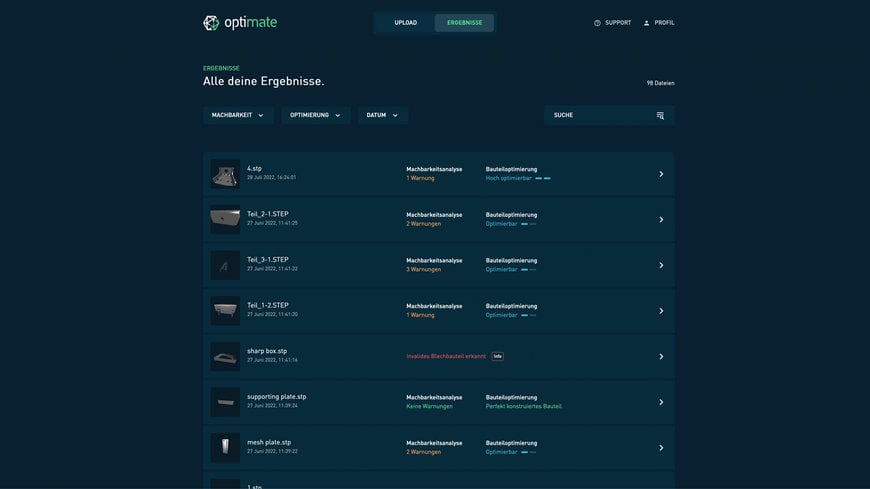Expand the Datum filter dropdown
The height and width of the screenshot is (489, 870).
coord(382,115)
